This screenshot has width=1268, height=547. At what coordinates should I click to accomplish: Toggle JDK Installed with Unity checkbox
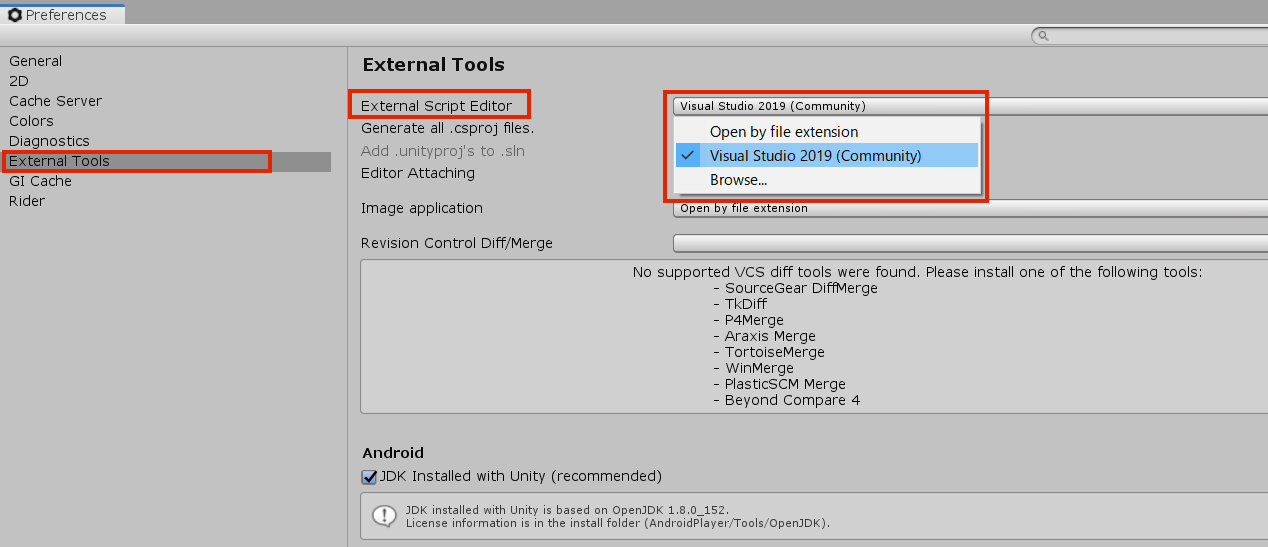click(x=369, y=477)
